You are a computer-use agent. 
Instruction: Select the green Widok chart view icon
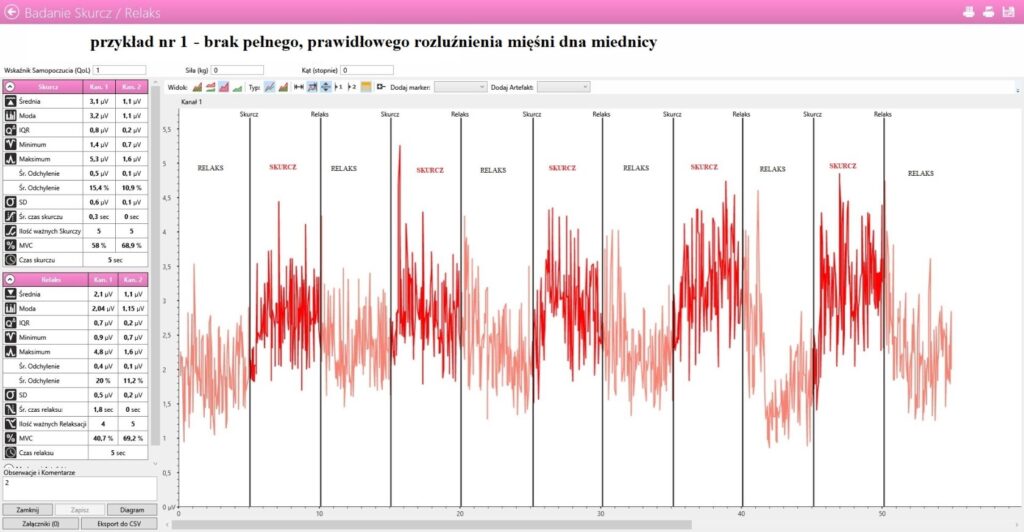(x=237, y=87)
